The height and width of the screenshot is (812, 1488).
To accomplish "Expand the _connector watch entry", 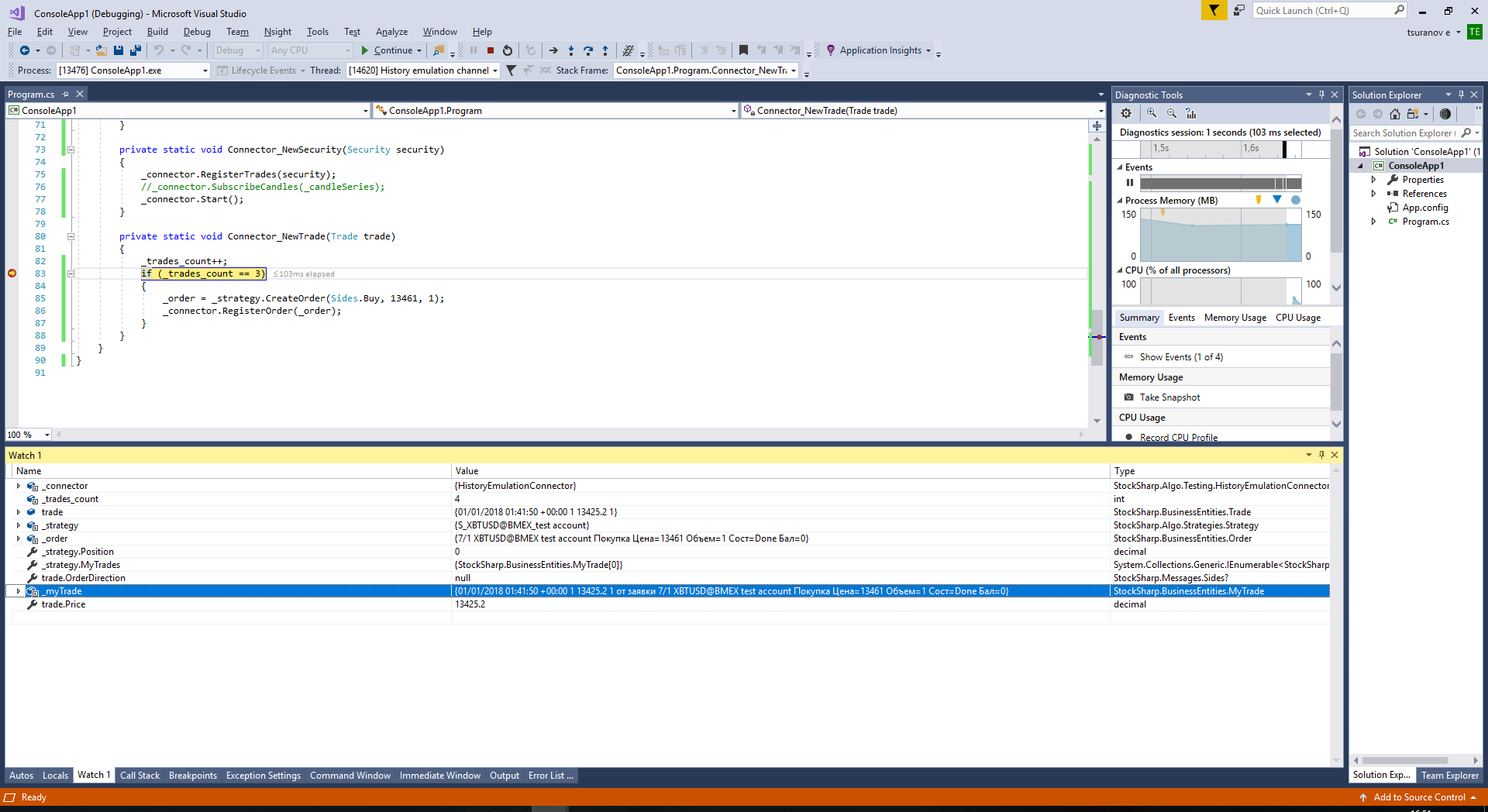I will pyautogui.click(x=19, y=486).
